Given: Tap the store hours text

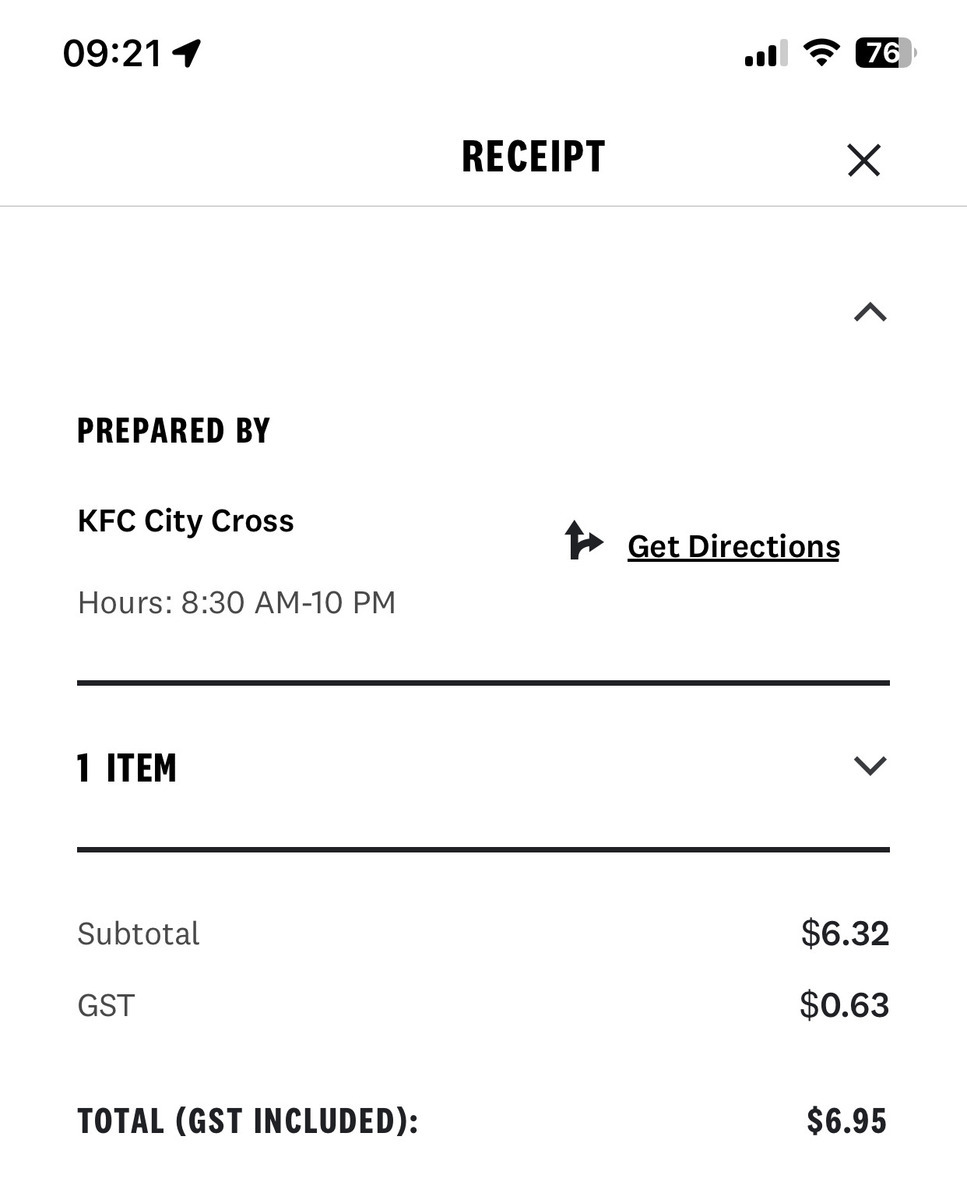Looking at the screenshot, I should pos(237,603).
